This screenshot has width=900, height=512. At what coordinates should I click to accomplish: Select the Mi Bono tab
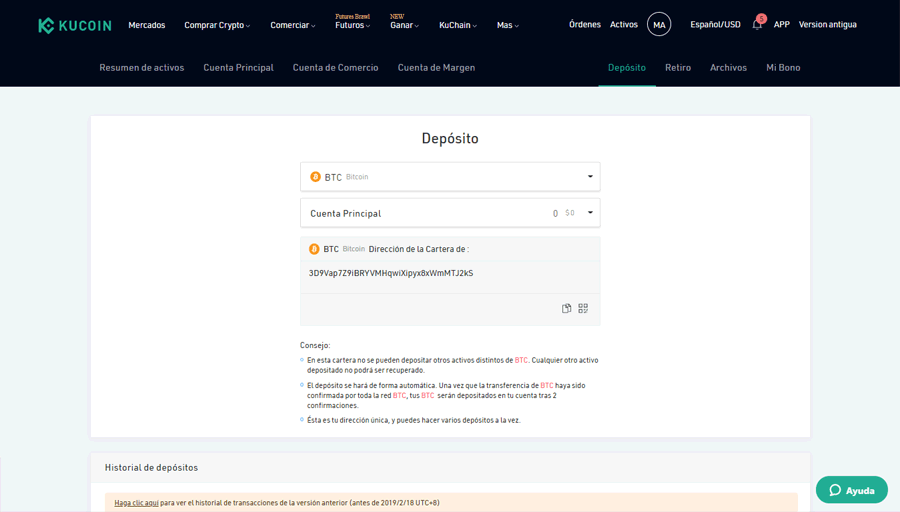click(783, 68)
